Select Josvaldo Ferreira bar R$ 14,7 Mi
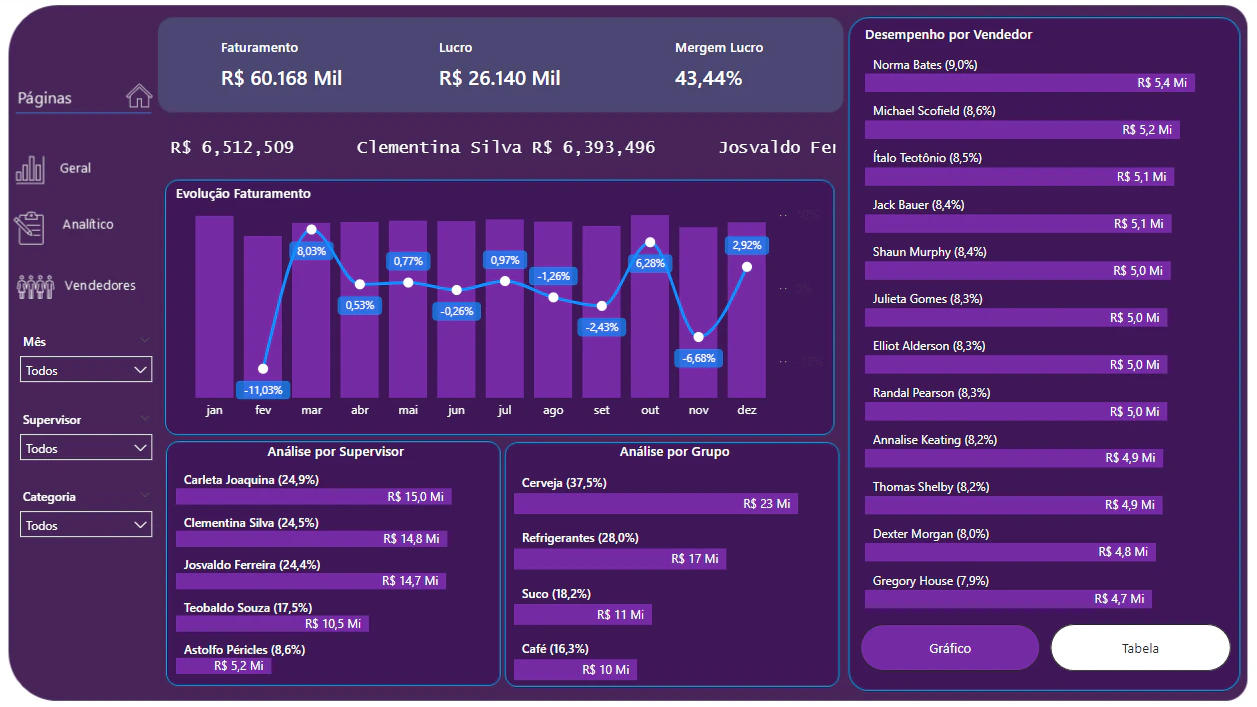The width and height of the screenshot is (1257, 707). 311,580
